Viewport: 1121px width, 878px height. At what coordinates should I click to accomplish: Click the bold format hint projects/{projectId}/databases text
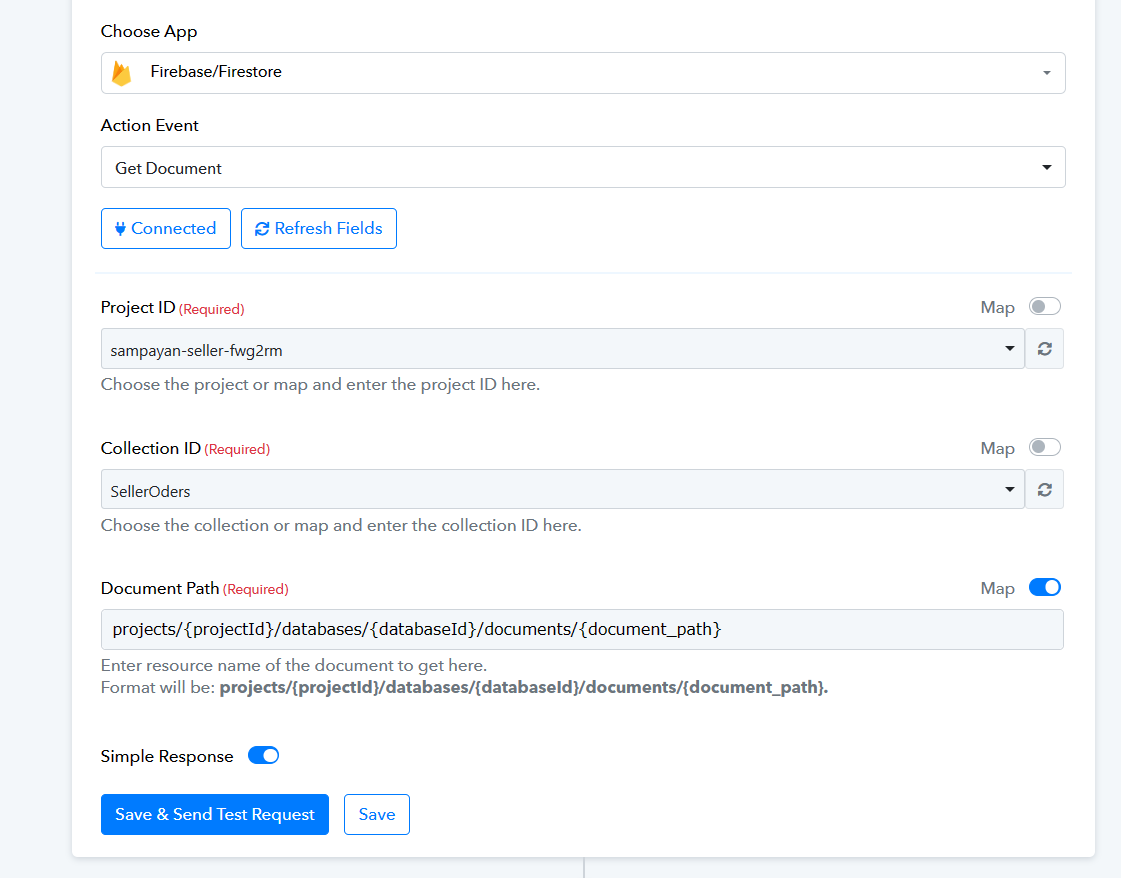(x=523, y=688)
